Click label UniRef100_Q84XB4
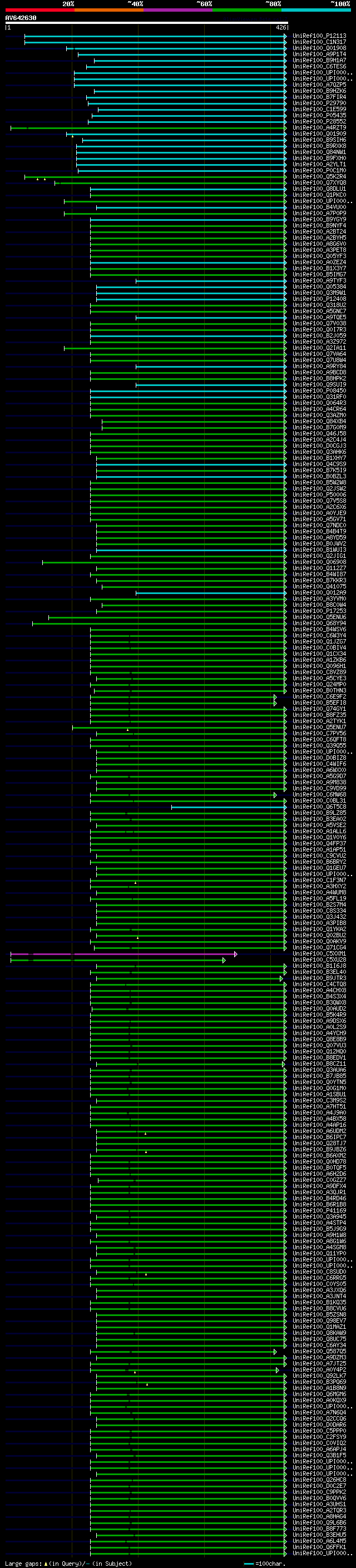Image resolution: width=356 pixels, height=1568 pixels. [x=319, y=422]
